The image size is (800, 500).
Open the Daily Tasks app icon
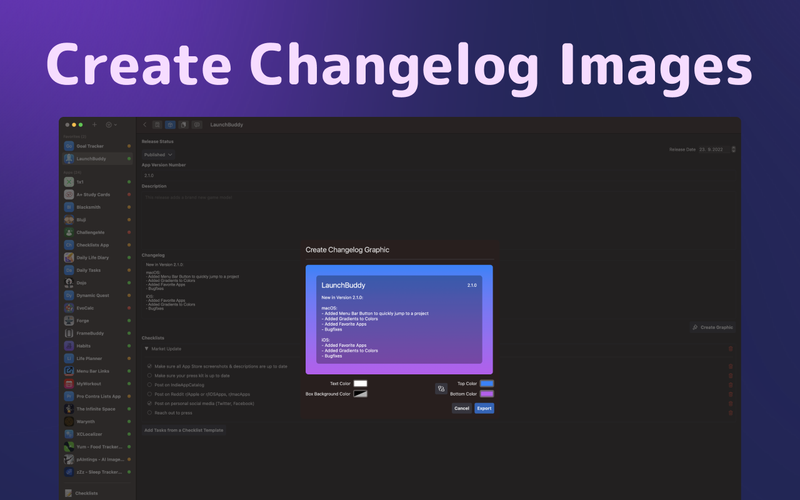(x=69, y=270)
